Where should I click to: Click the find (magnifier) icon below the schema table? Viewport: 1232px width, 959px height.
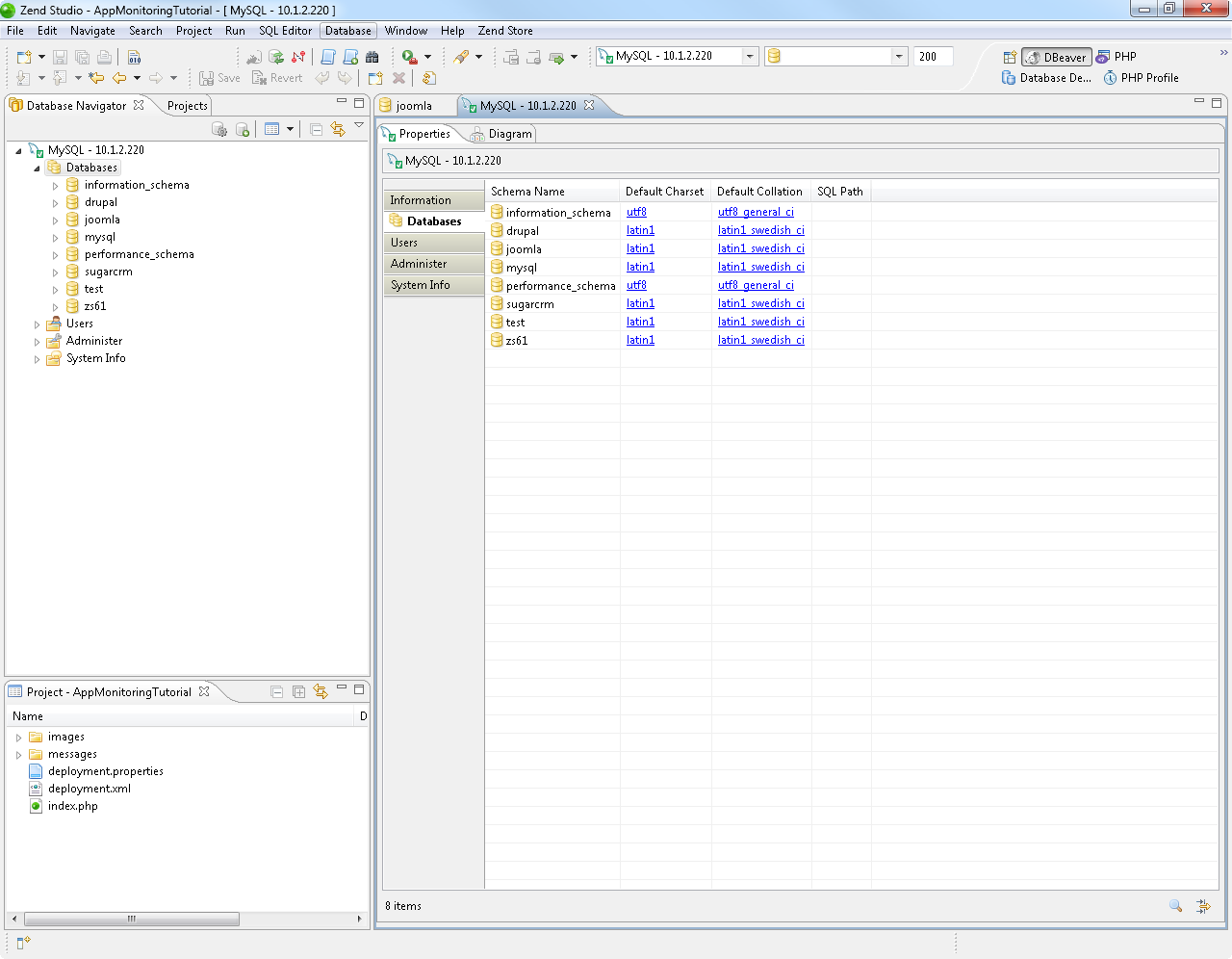[1175, 905]
